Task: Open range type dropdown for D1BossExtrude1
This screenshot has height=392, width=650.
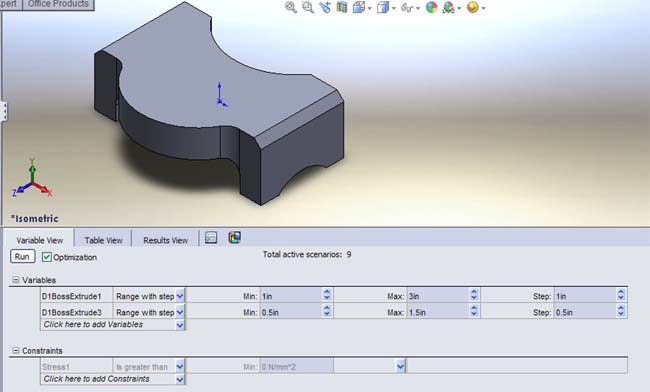Action: 180,296
